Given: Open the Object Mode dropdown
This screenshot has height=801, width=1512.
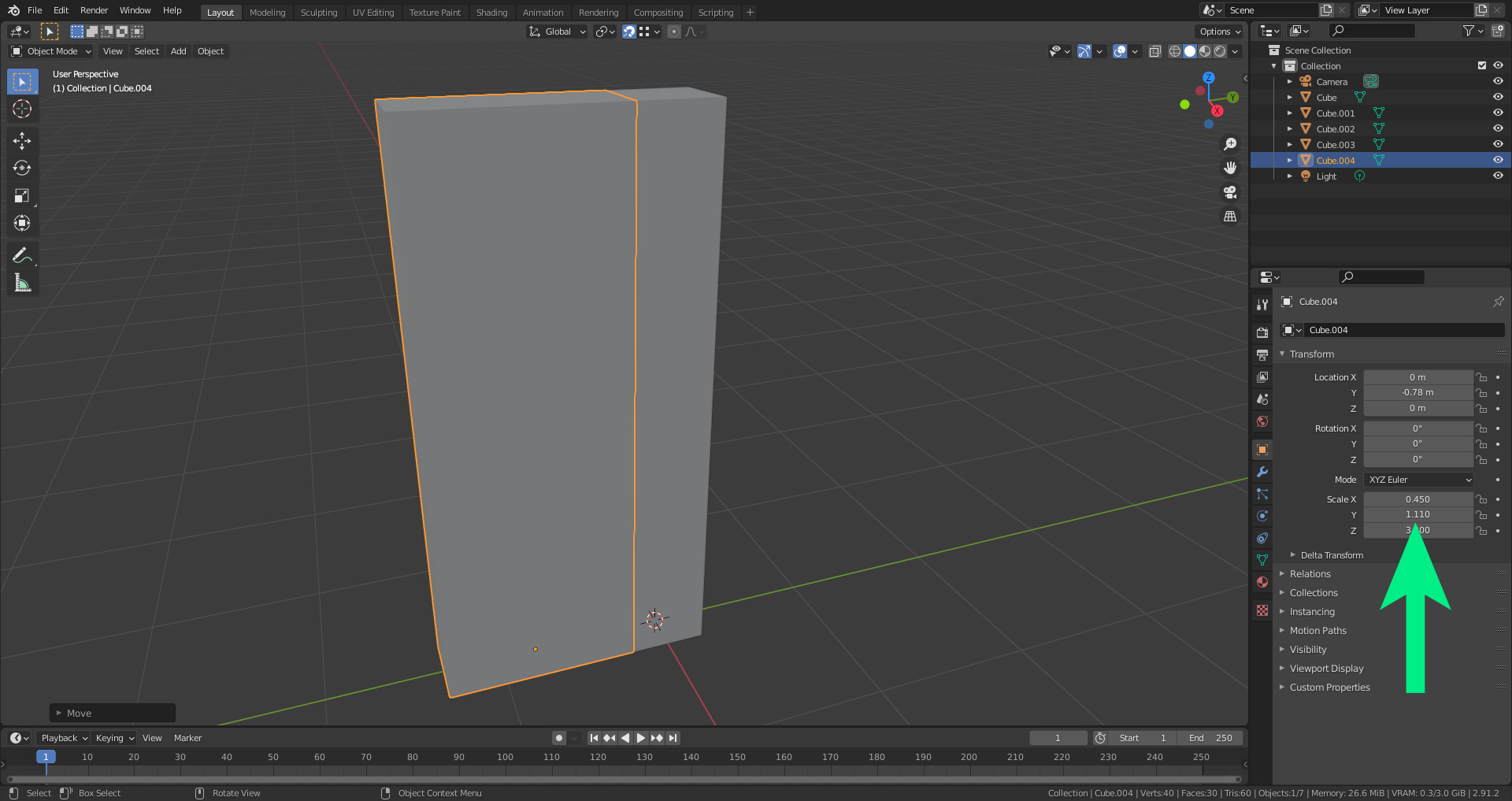Looking at the screenshot, I should click(51, 51).
